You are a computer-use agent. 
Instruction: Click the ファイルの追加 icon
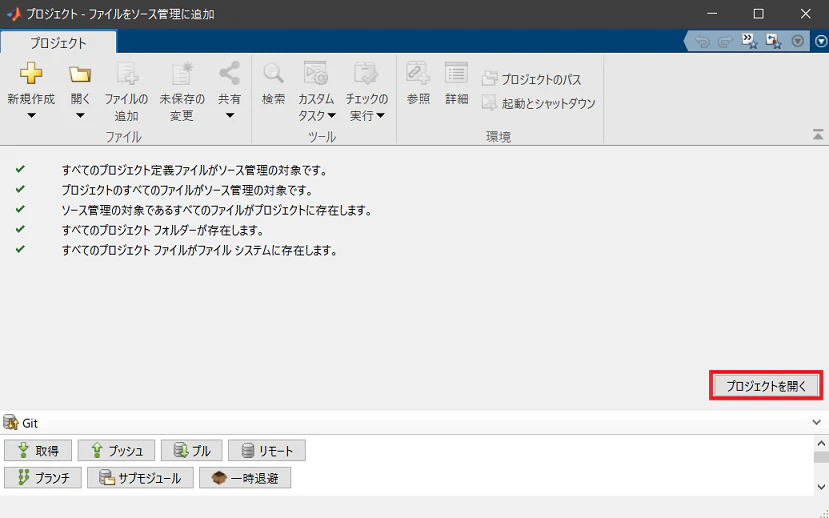click(x=127, y=73)
